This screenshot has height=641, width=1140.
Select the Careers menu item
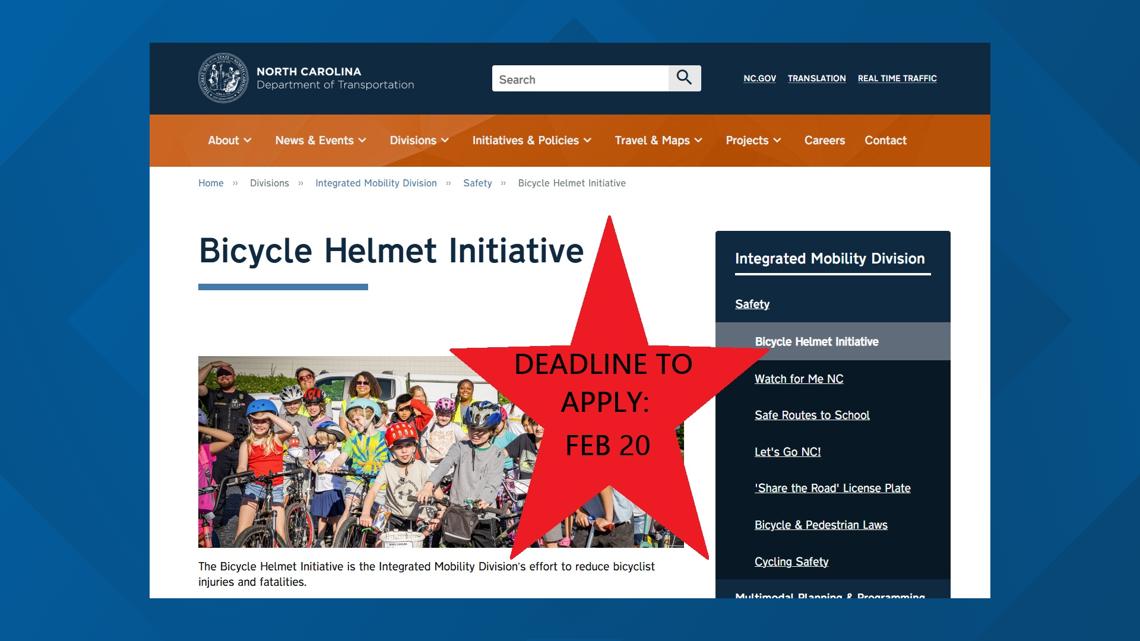[824, 140]
